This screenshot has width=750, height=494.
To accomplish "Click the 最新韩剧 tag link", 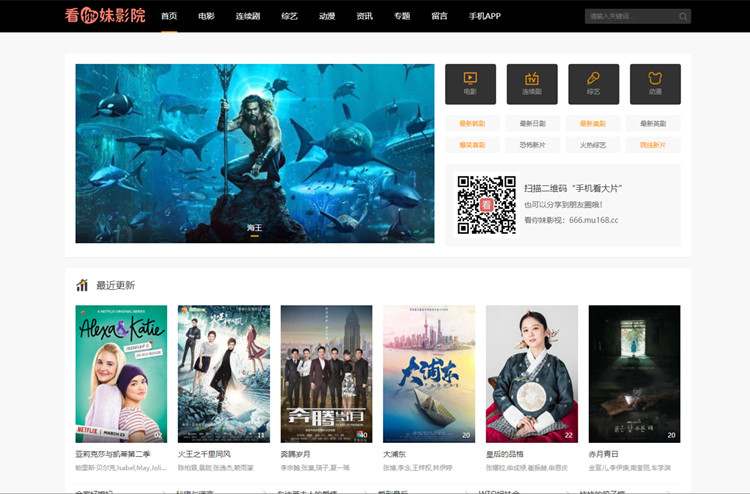I will point(471,124).
